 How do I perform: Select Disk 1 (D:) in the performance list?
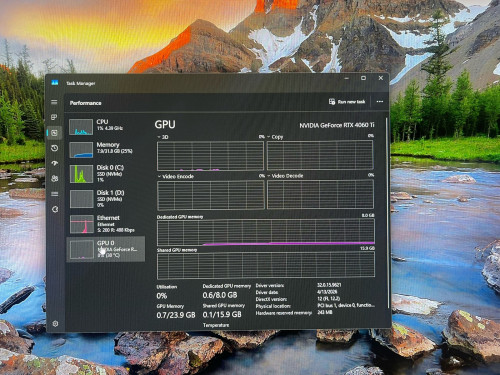[x=106, y=199]
